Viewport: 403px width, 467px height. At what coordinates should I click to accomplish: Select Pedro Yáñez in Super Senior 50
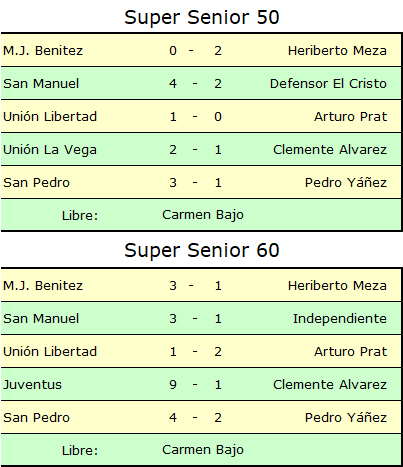pos(346,183)
